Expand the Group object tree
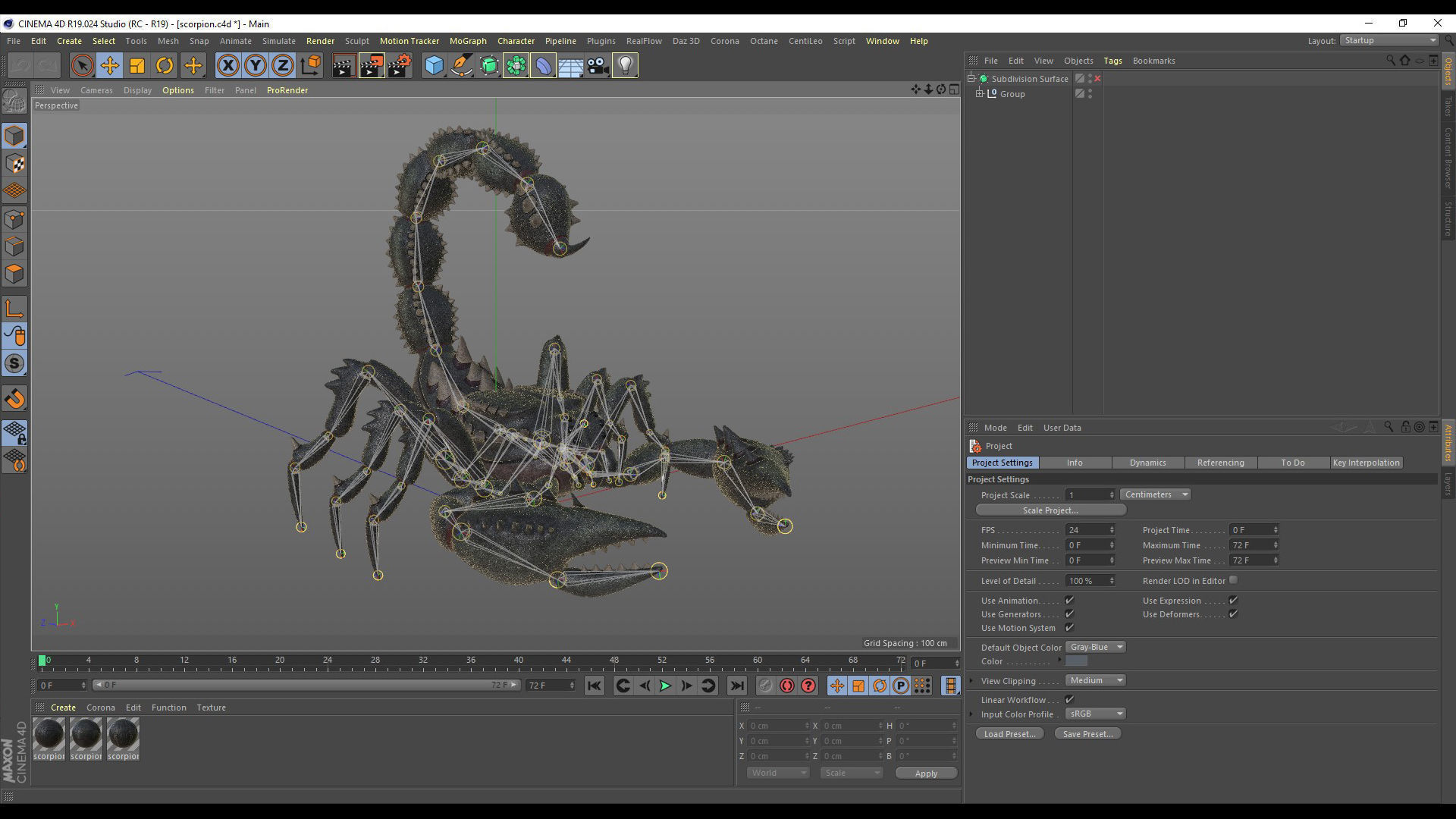 tap(979, 93)
